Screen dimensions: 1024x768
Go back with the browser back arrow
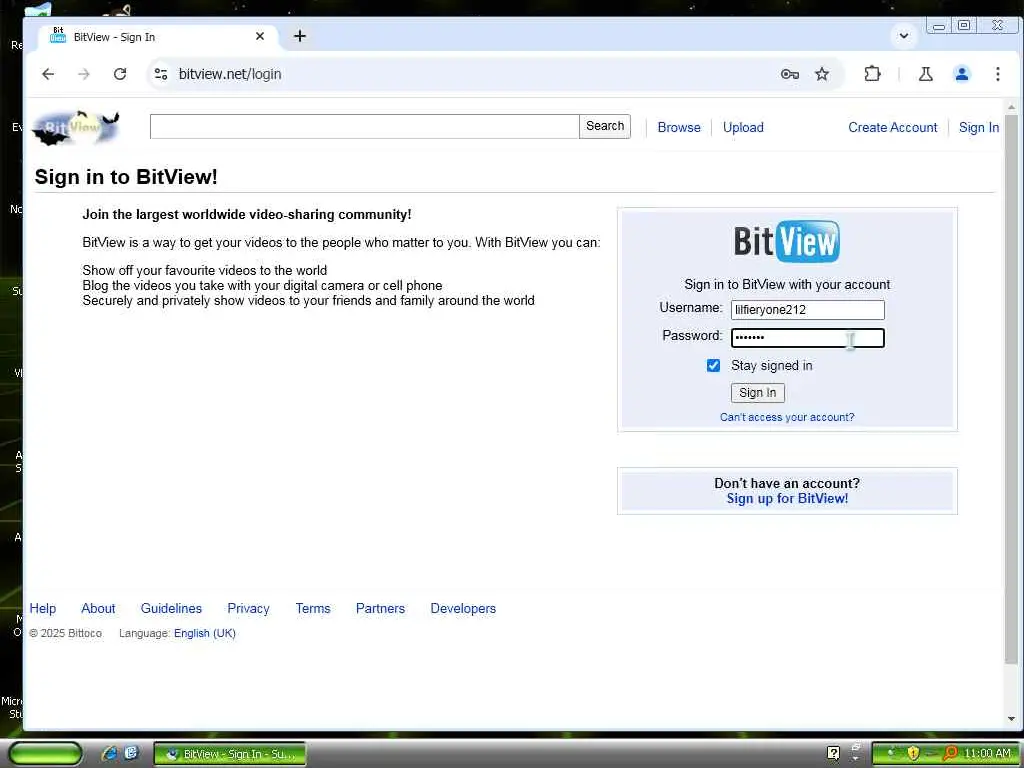coord(48,74)
